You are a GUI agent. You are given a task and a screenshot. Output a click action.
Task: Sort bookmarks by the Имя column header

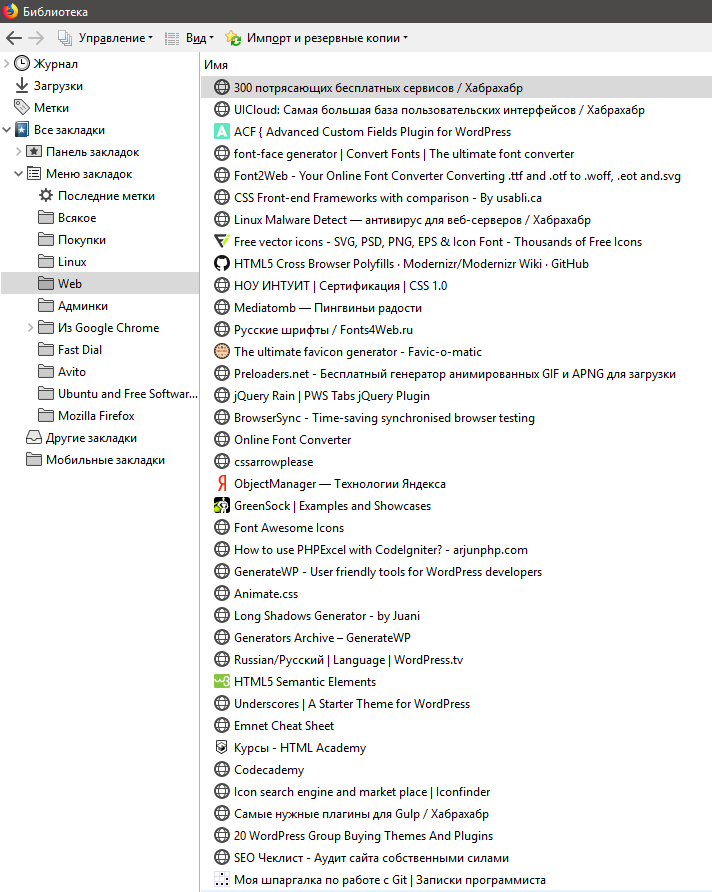(216, 64)
